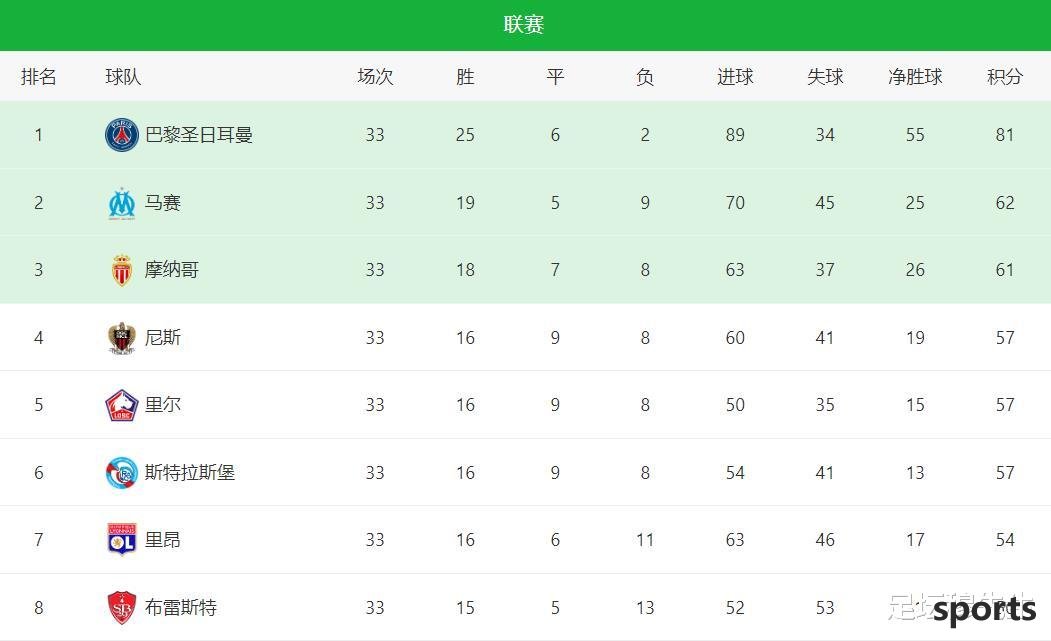Click the 失球 column header
The width and height of the screenshot is (1051, 641).
point(825,76)
